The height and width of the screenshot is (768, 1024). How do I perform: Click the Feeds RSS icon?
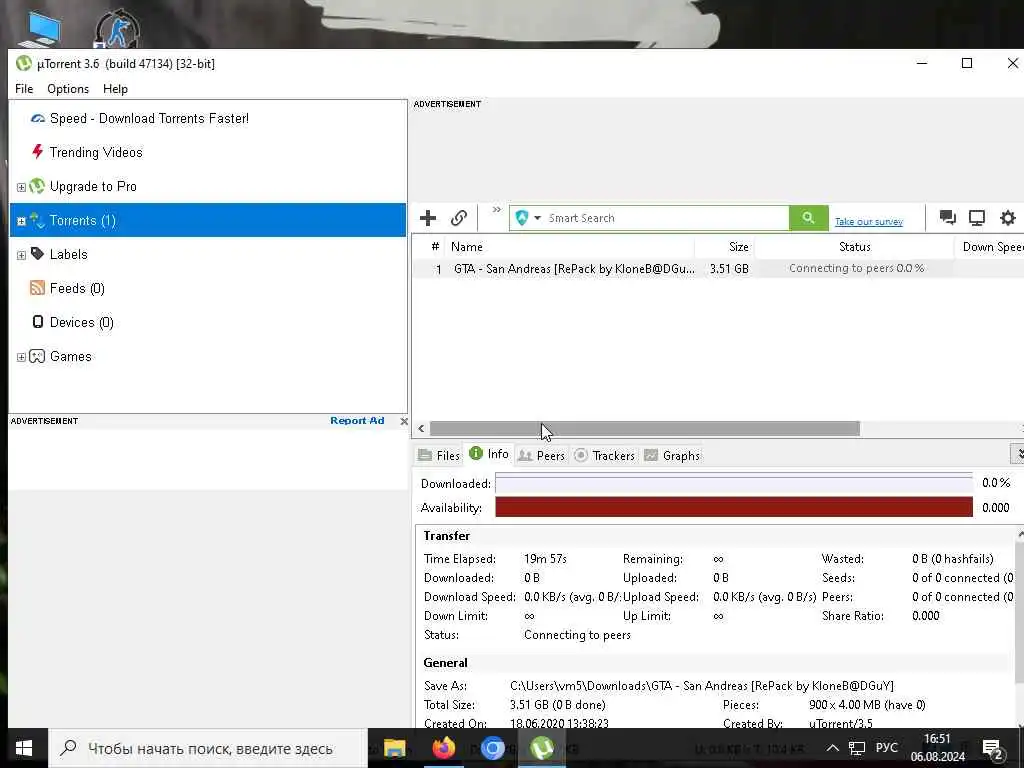coord(37,288)
